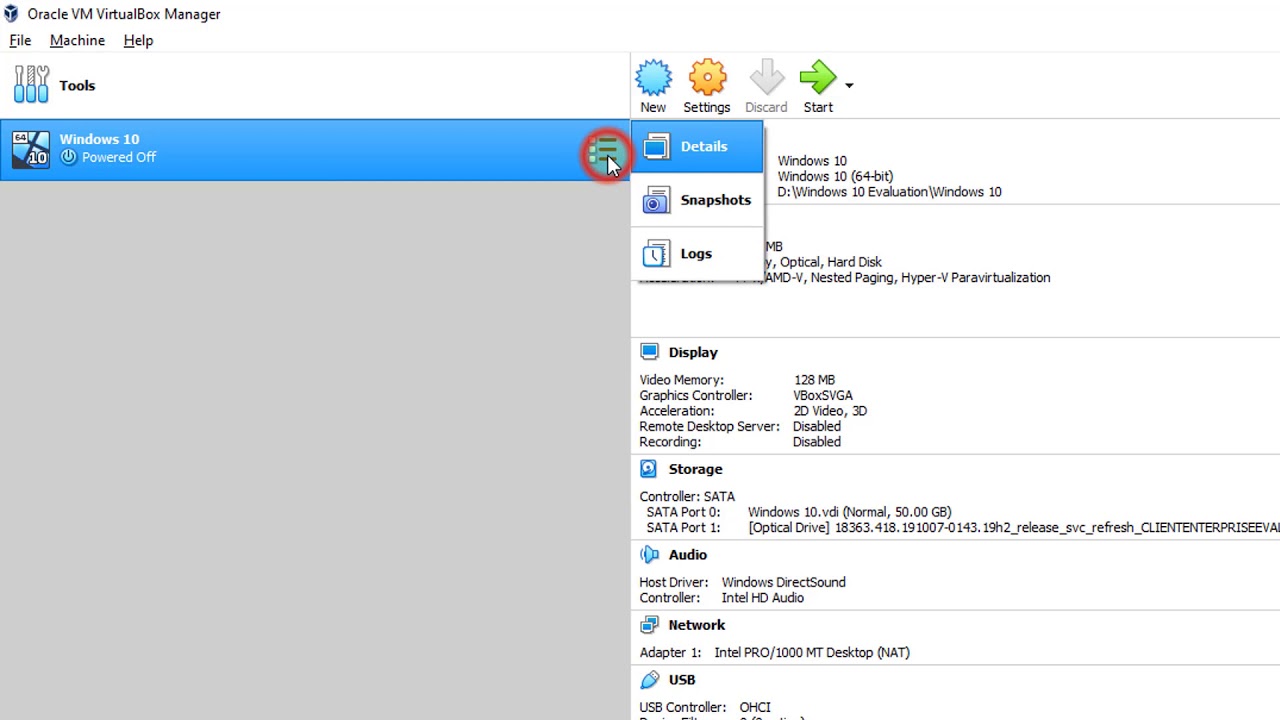Click the VirtualBox title bar logo
This screenshot has height=720, width=1280.
point(11,14)
